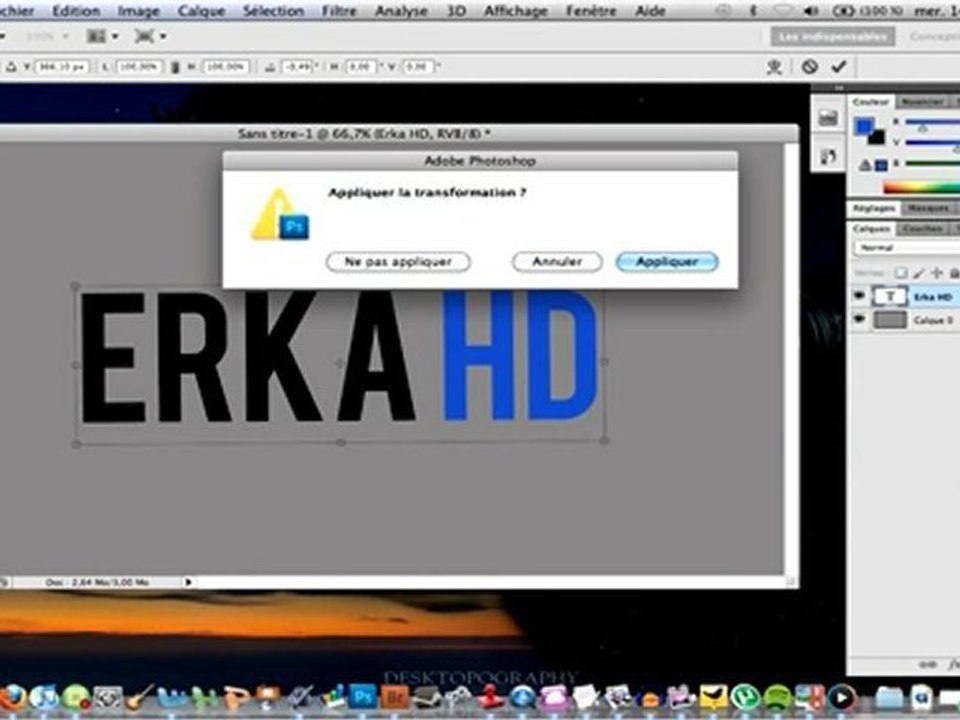The width and height of the screenshot is (960, 720).
Task: Click the vertical skew V field
Action: click(419, 66)
